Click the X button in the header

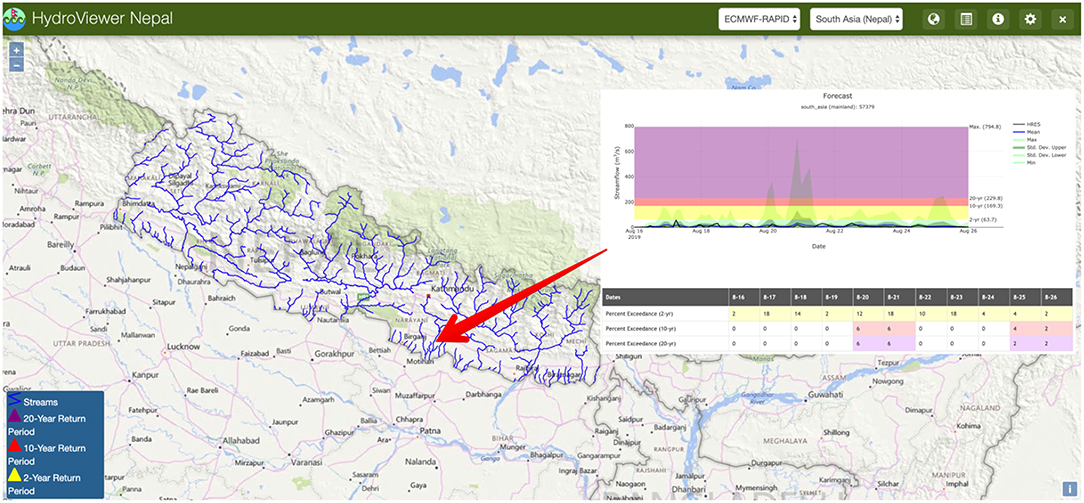point(1063,19)
